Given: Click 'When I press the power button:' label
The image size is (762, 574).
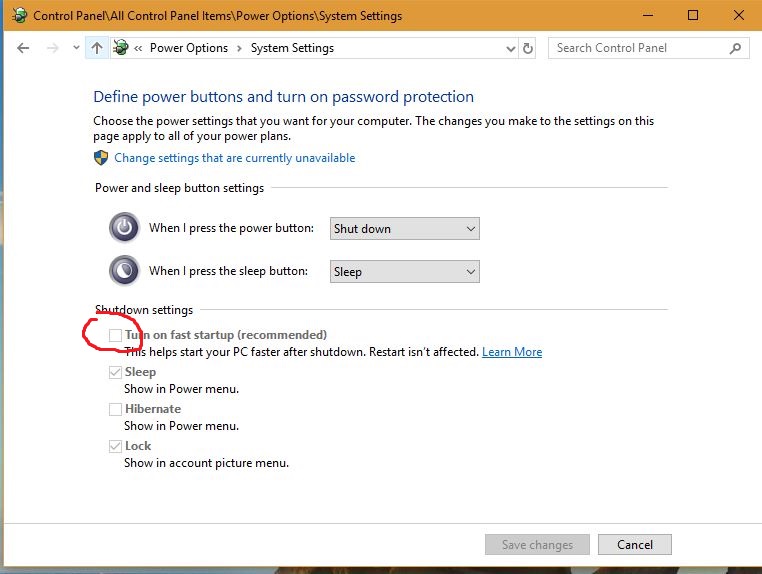Looking at the screenshot, I should coord(231,228).
